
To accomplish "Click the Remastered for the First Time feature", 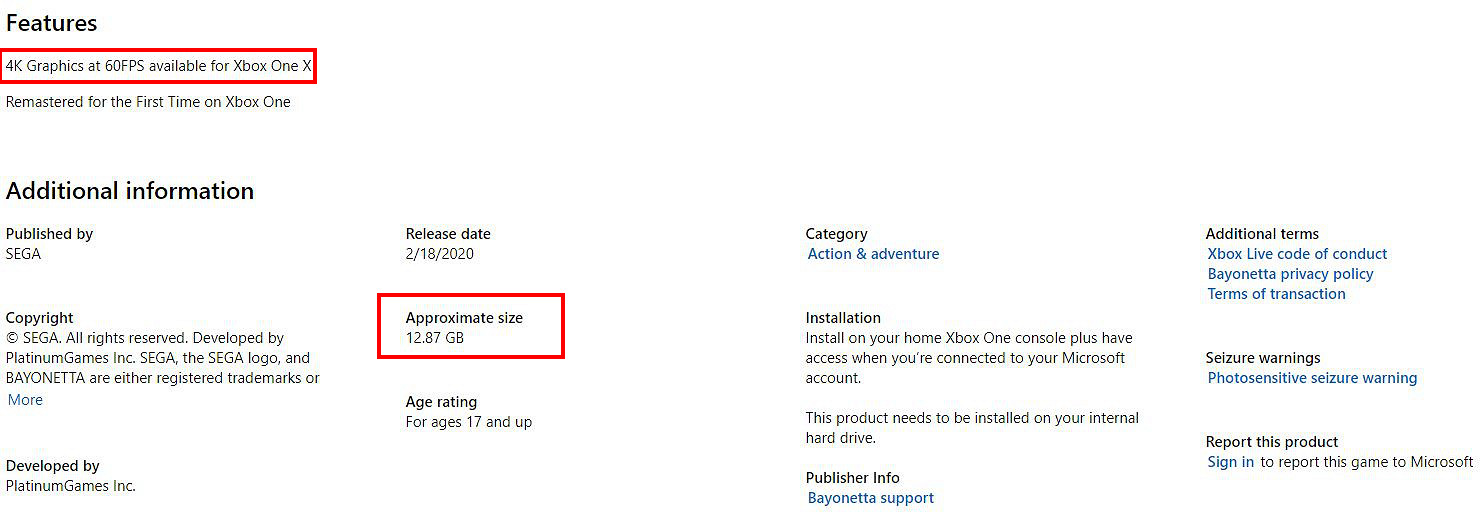I will (148, 102).
